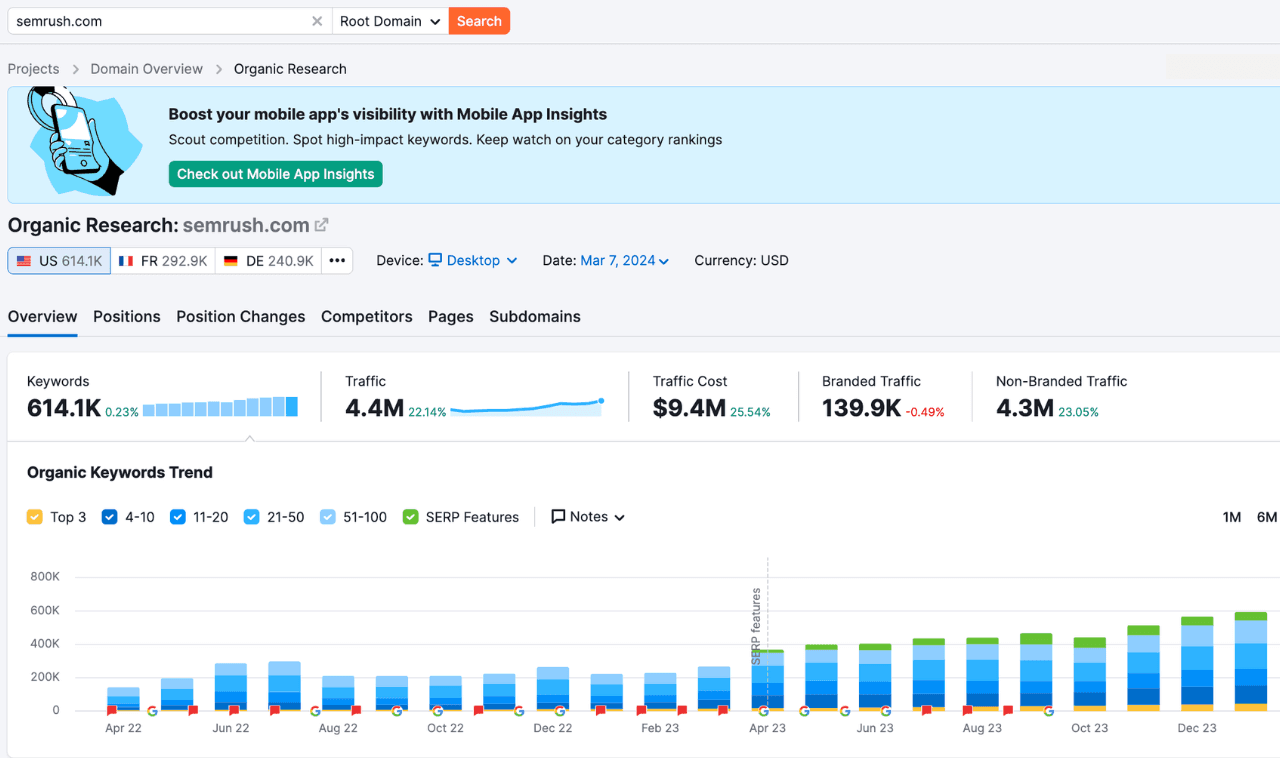Click the Currency: USD label
This screenshot has width=1280, height=758.
[x=741, y=260]
